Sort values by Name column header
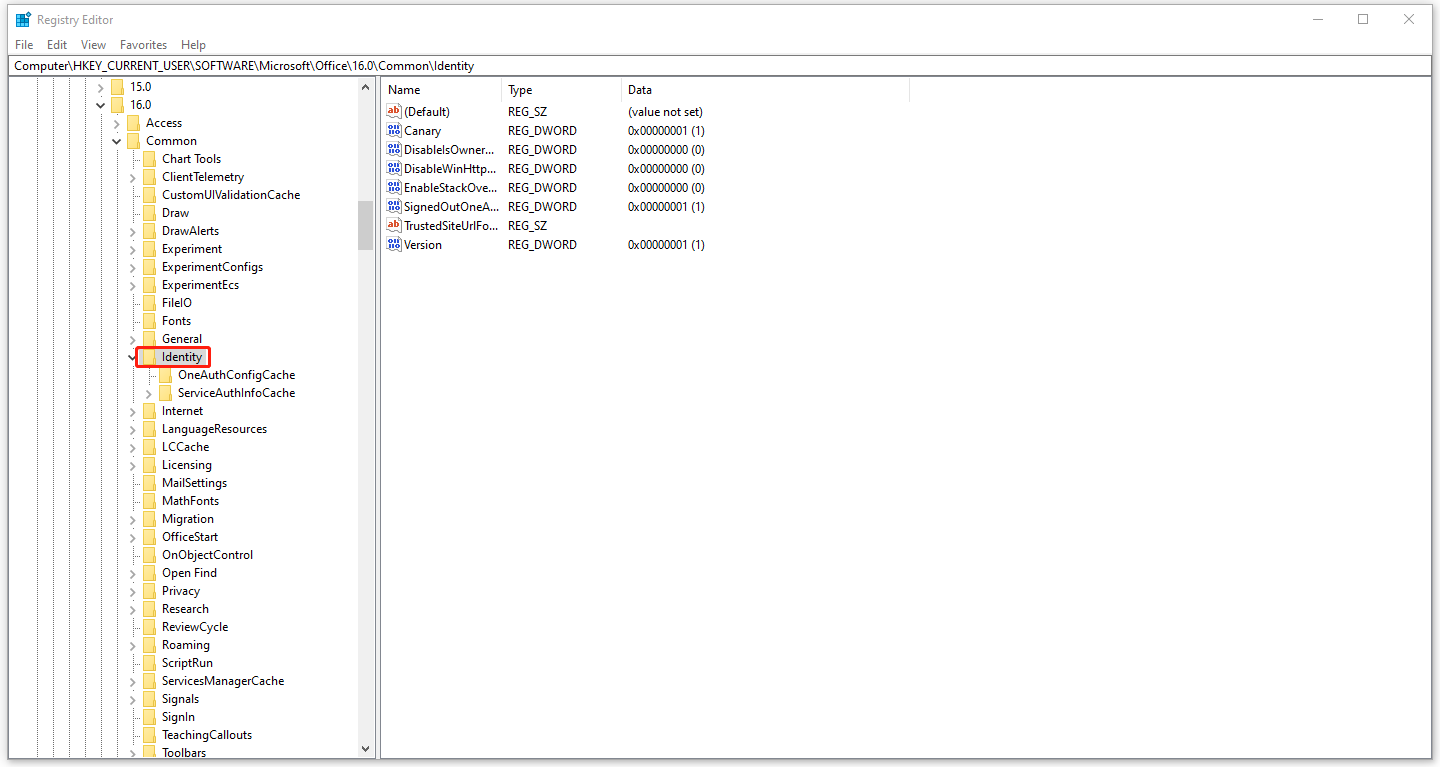This screenshot has width=1440, height=767. pyautogui.click(x=441, y=90)
